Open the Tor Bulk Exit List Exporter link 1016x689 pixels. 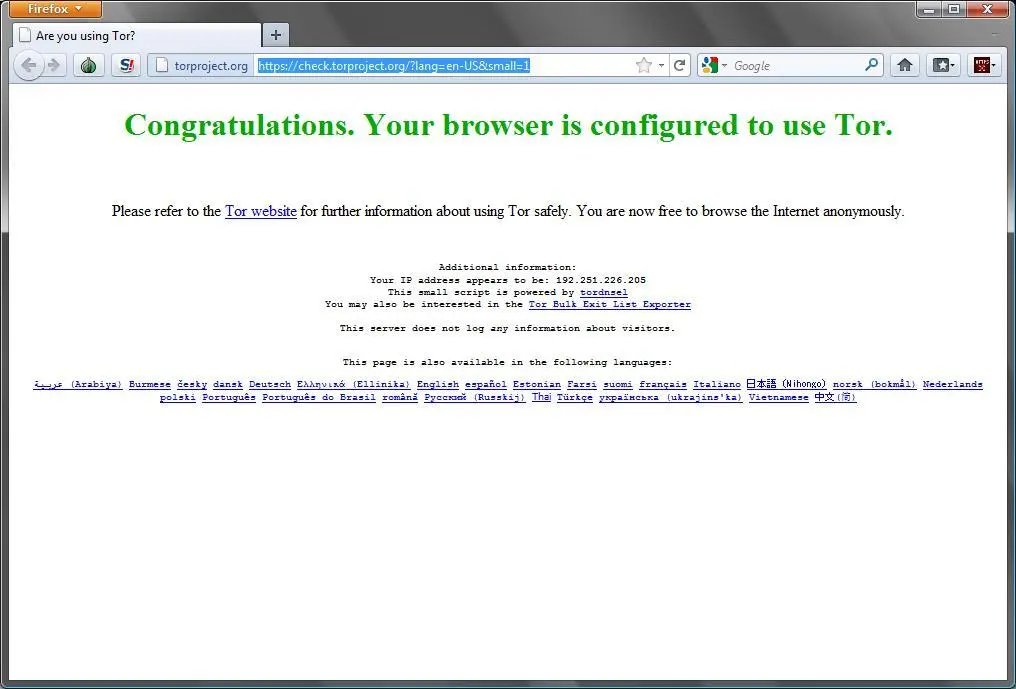pos(609,305)
